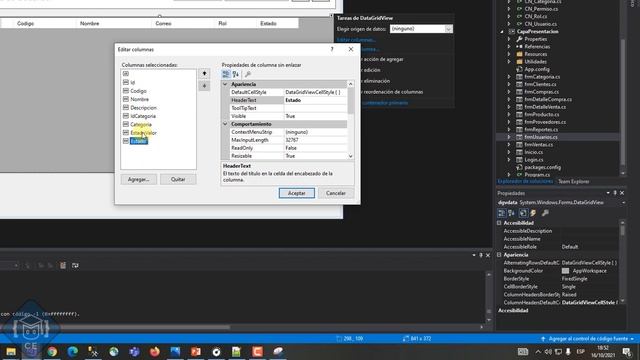
Task: Expand frmCategoria.cs node
Action: 509,77
